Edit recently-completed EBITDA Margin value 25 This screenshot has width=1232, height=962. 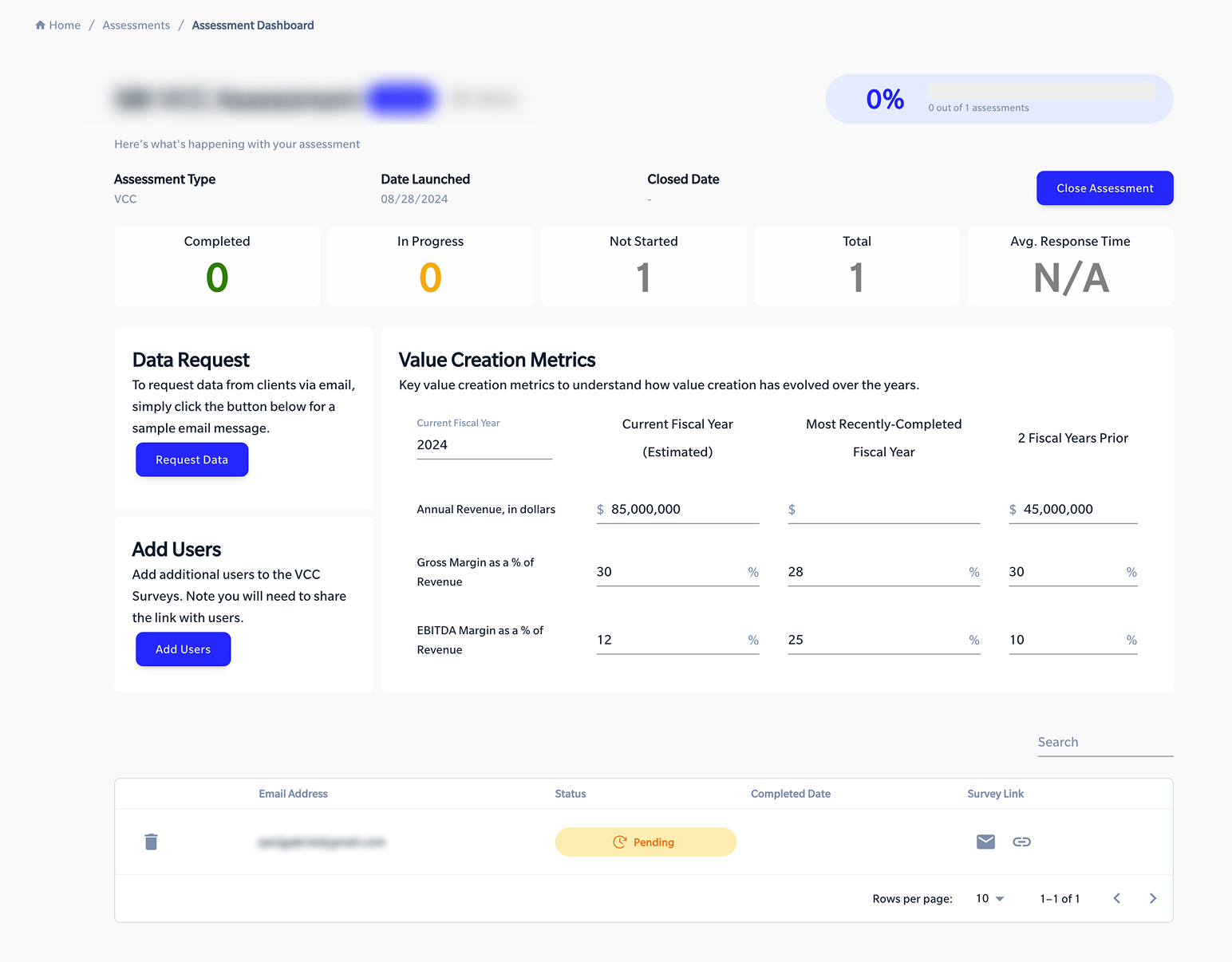pos(883,640)
